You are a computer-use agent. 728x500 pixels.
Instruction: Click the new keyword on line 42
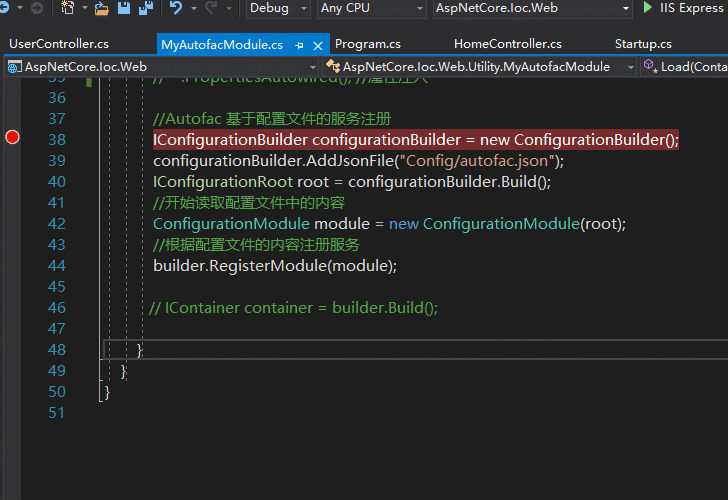tap(403, 225)
